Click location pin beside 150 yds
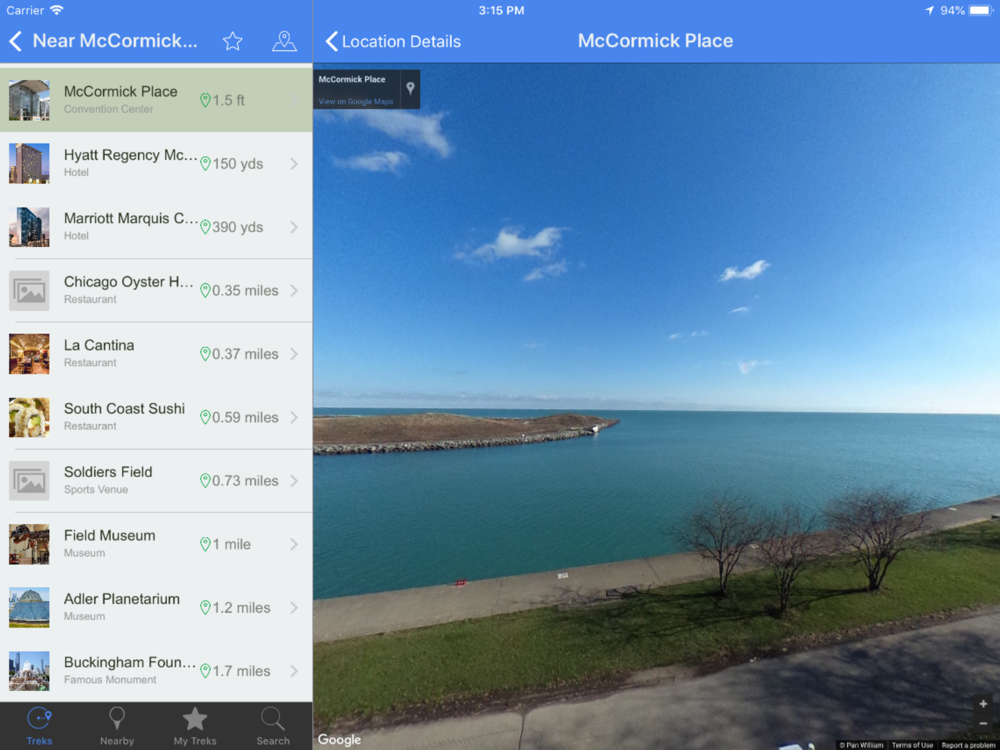 click(x=205, y=164)
